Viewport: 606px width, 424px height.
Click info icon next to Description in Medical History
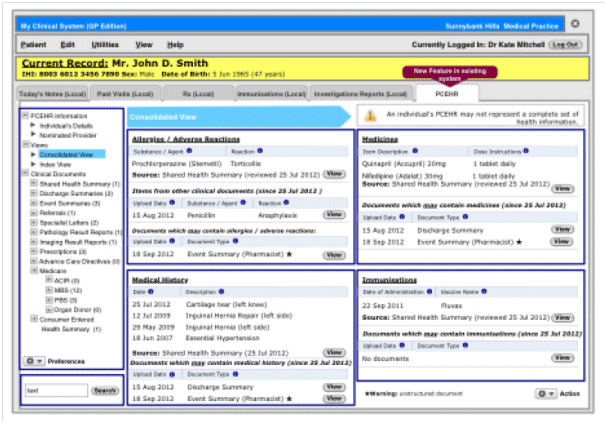pyautogui.click(x=219, y=293)
